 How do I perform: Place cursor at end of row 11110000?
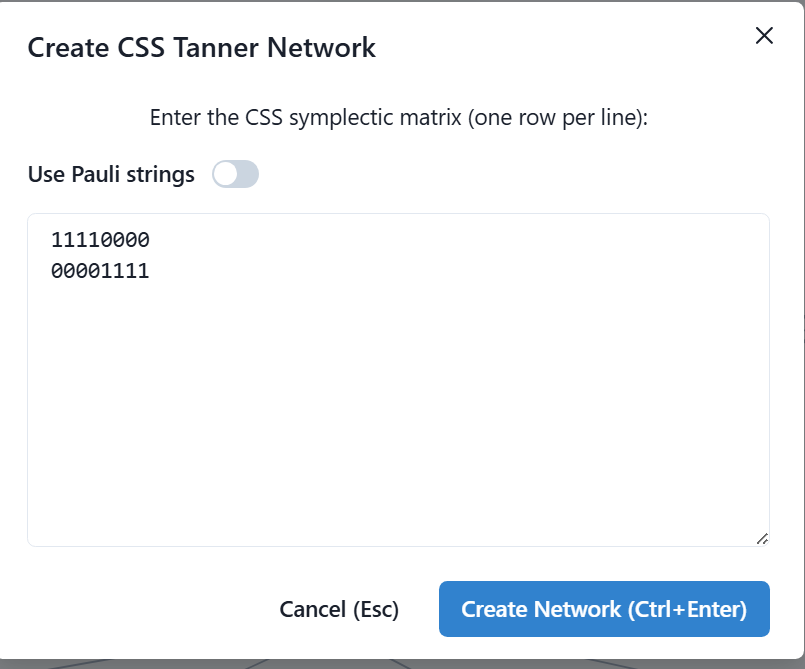click(150, 240)
